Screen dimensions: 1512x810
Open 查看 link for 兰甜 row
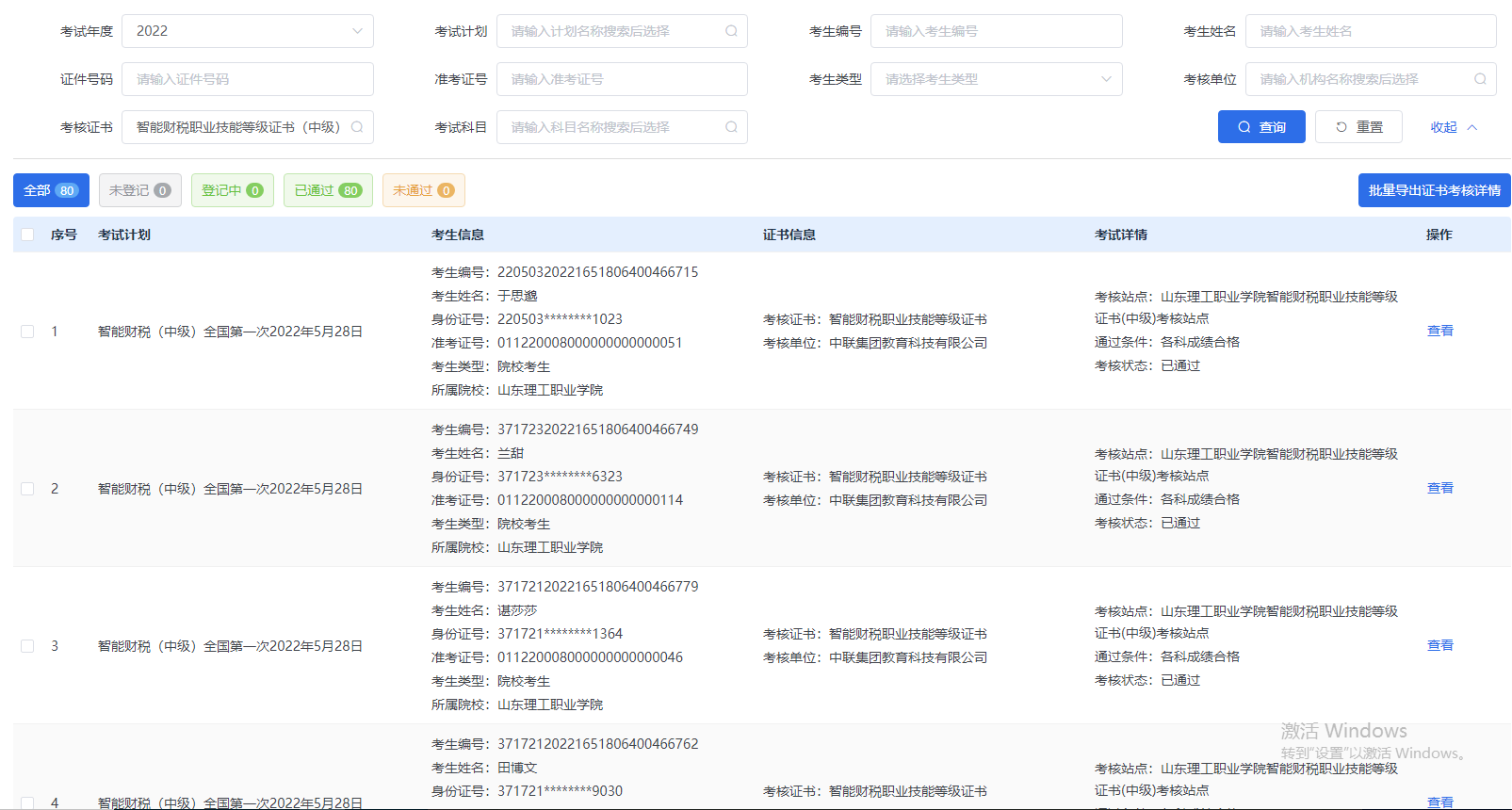(x=1440, y=488)
